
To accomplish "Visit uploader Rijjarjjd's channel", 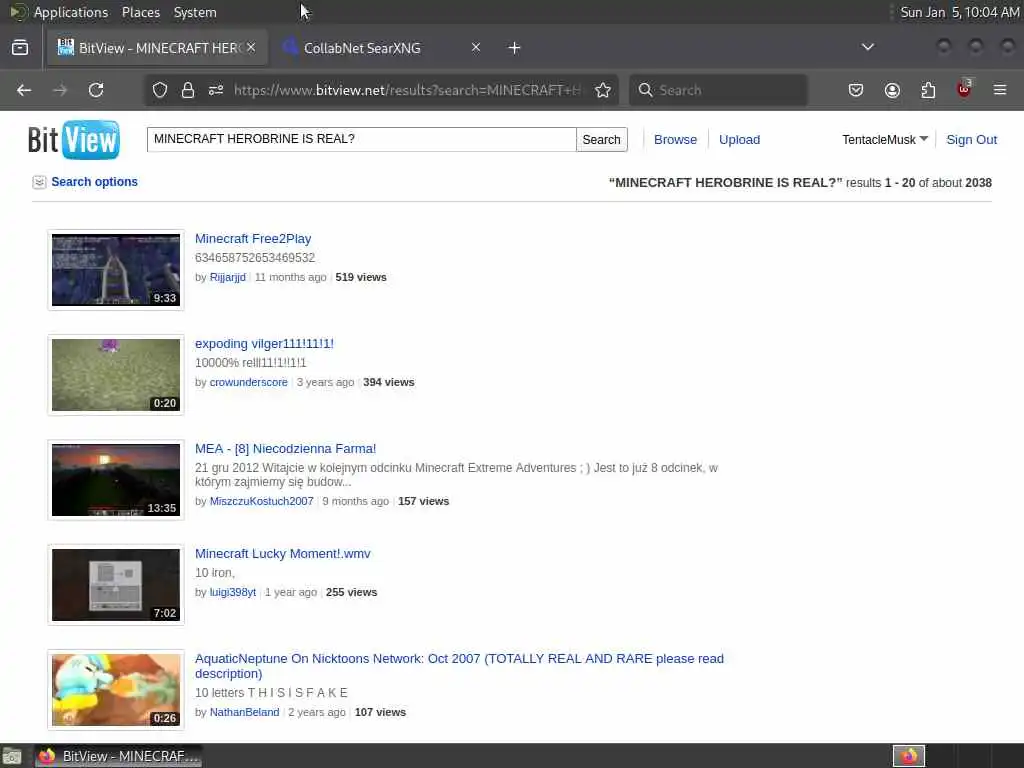I will tap(227, 278).
